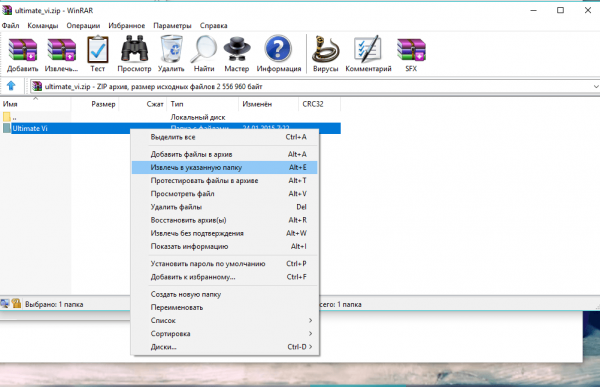Click the Вирусы scan icon
Image resolution: width=600 pixels, height=387 pixels.
click(x=326, y=54)
